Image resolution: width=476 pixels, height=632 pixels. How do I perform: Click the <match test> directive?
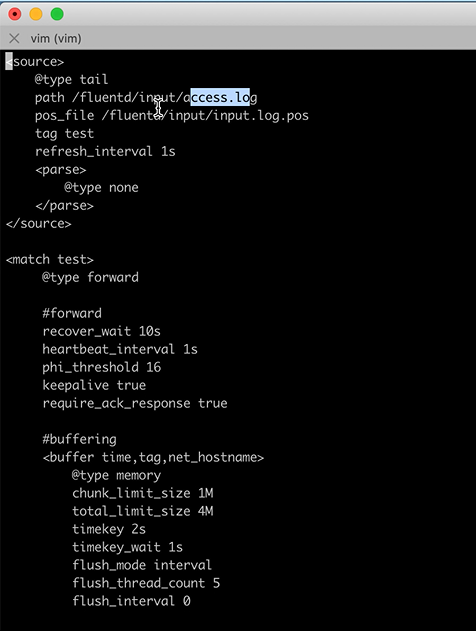pos(50,259)
